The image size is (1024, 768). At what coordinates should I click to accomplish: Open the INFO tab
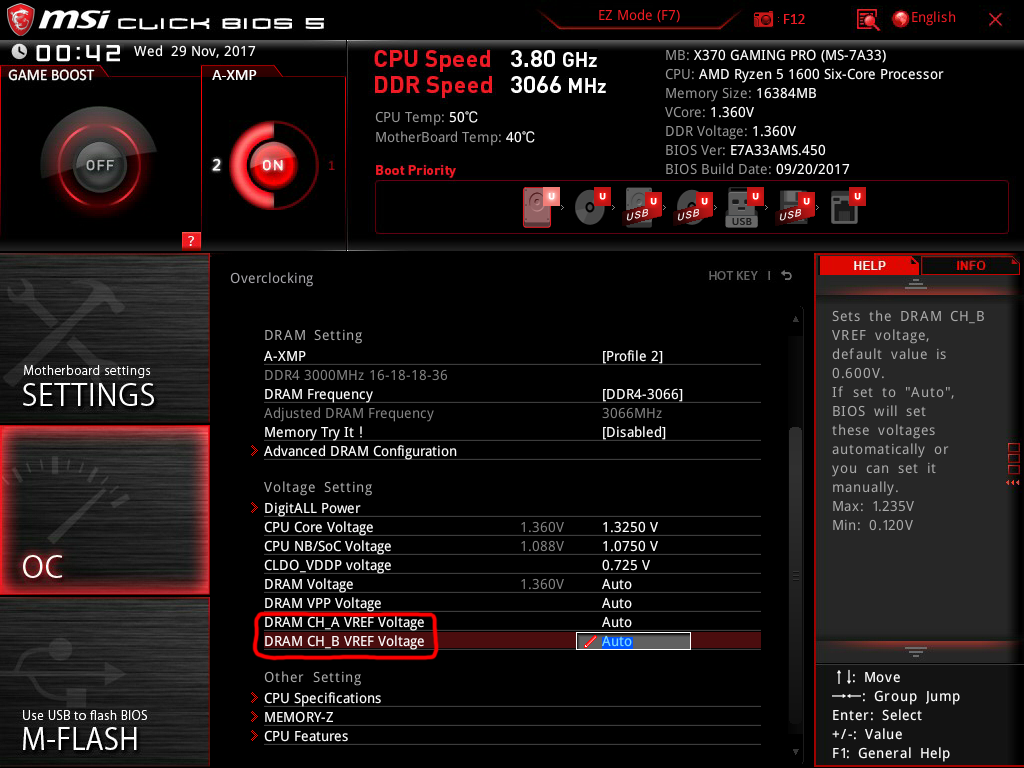970,266
